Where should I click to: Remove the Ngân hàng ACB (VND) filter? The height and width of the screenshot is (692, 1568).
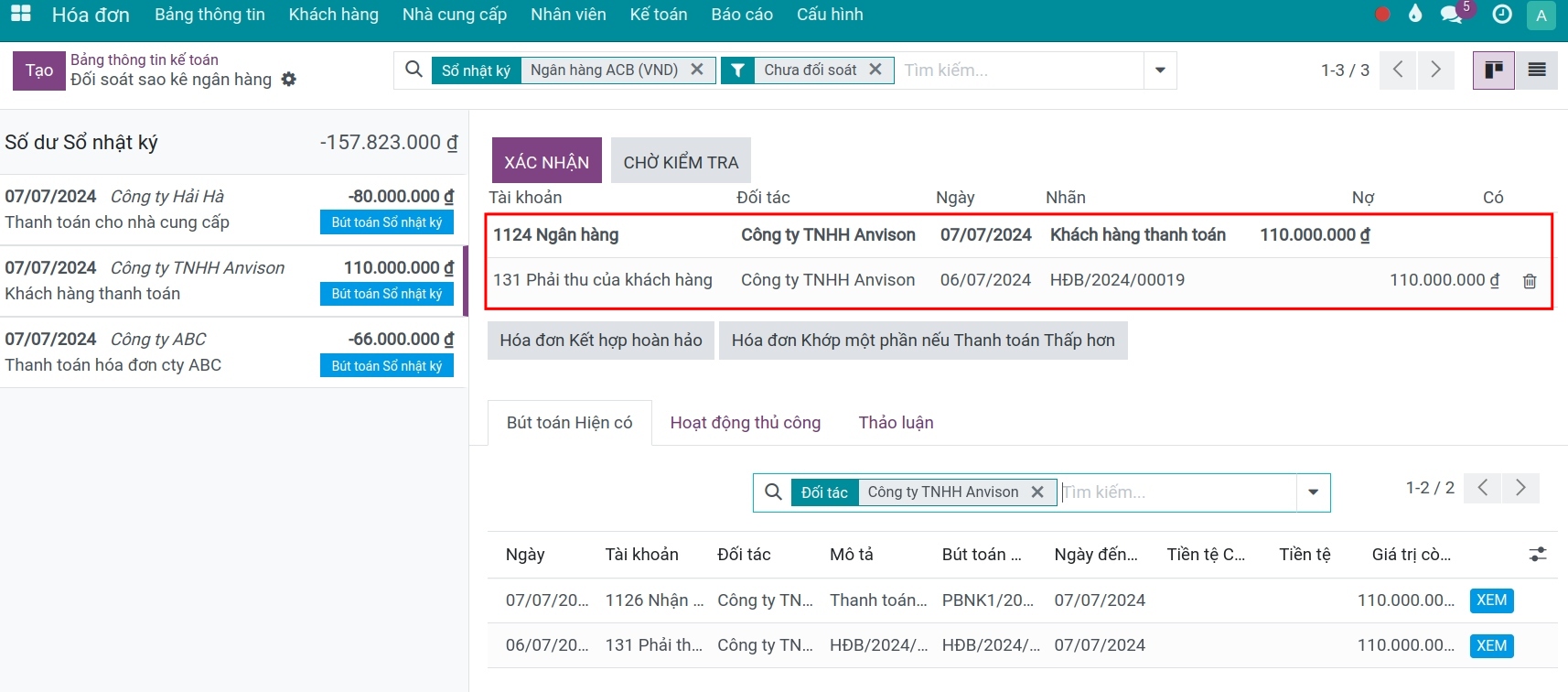[697, 70]
